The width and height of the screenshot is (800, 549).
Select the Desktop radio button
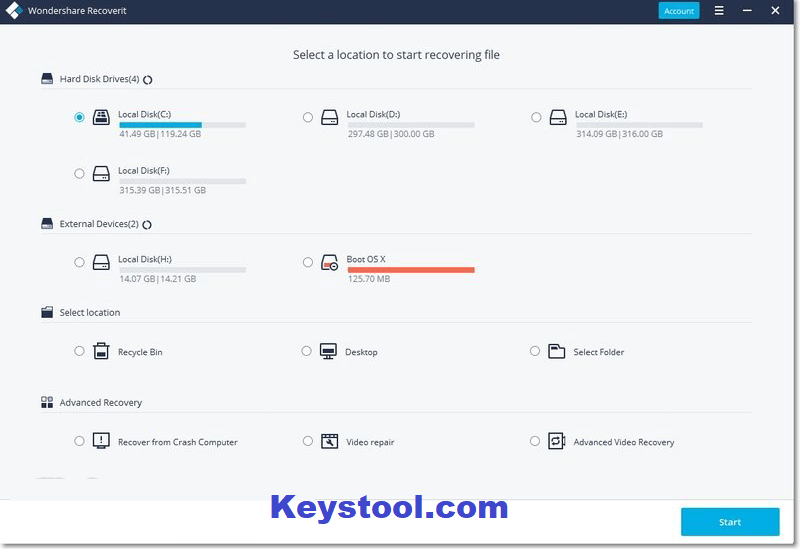tap(306, 351)
